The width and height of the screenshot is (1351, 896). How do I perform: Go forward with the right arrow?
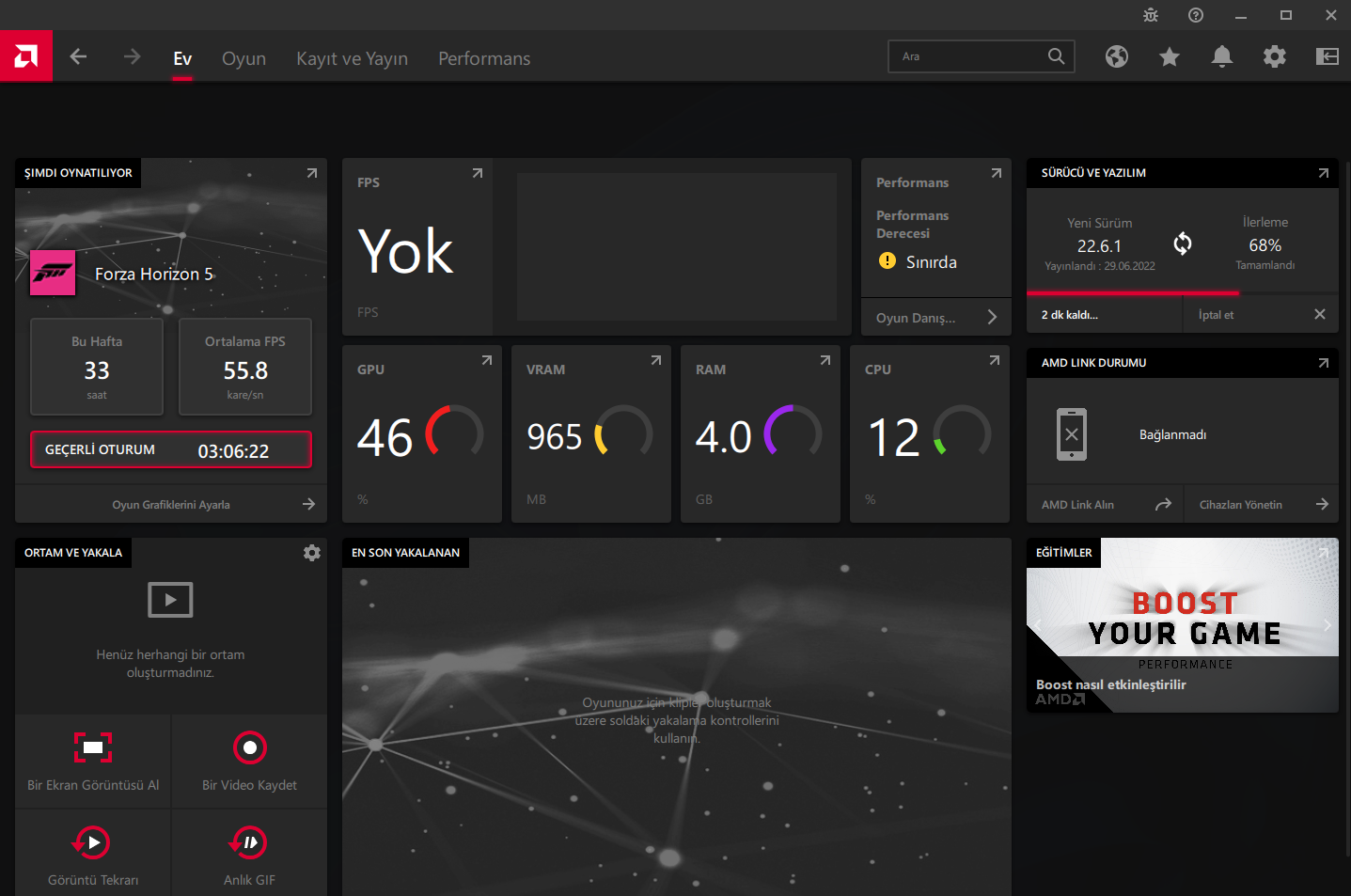click(x=132, y=56)
